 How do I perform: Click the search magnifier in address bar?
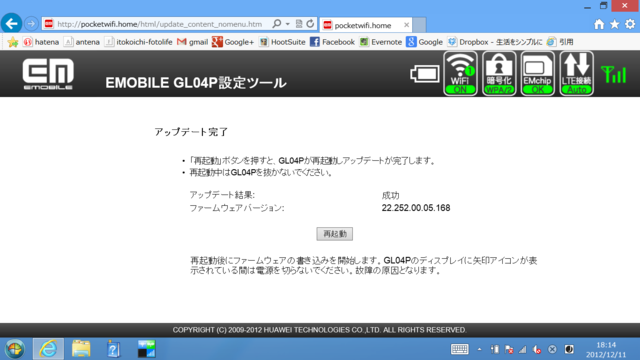[x=277, y=24]
